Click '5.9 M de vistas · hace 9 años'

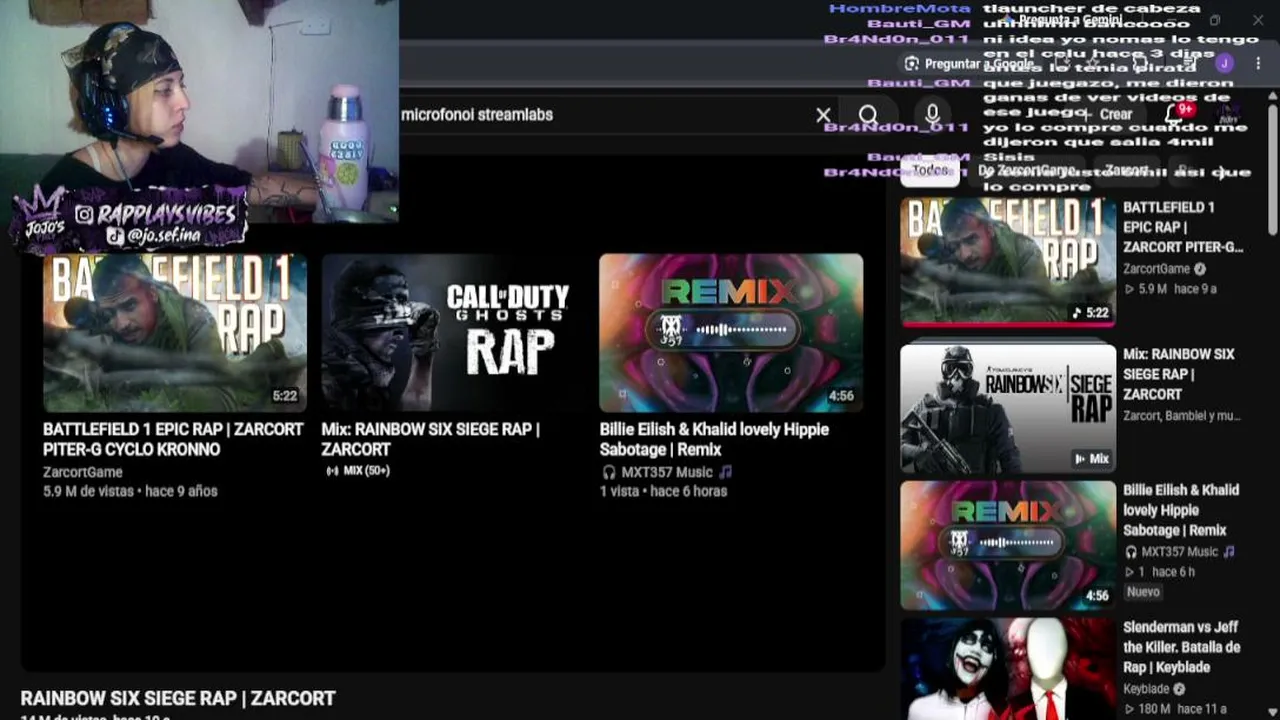coord(130,491)
